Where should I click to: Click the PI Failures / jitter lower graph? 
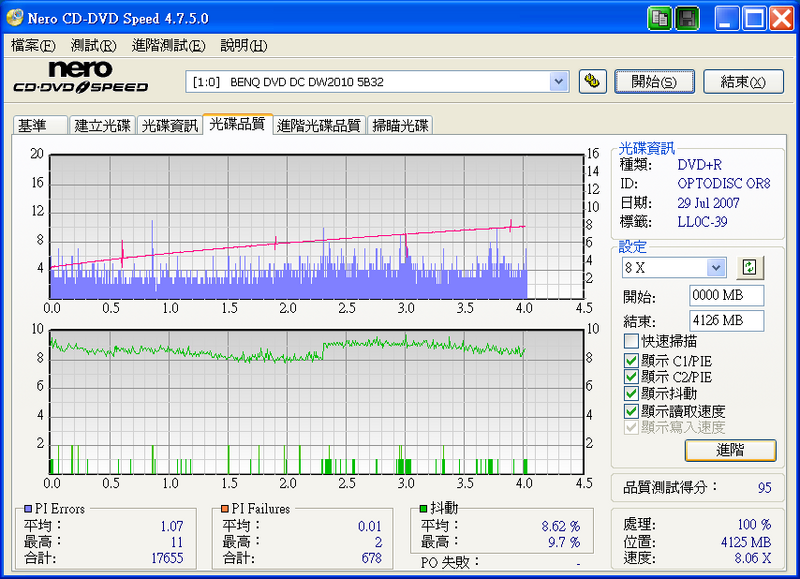[x=316, y=402]
